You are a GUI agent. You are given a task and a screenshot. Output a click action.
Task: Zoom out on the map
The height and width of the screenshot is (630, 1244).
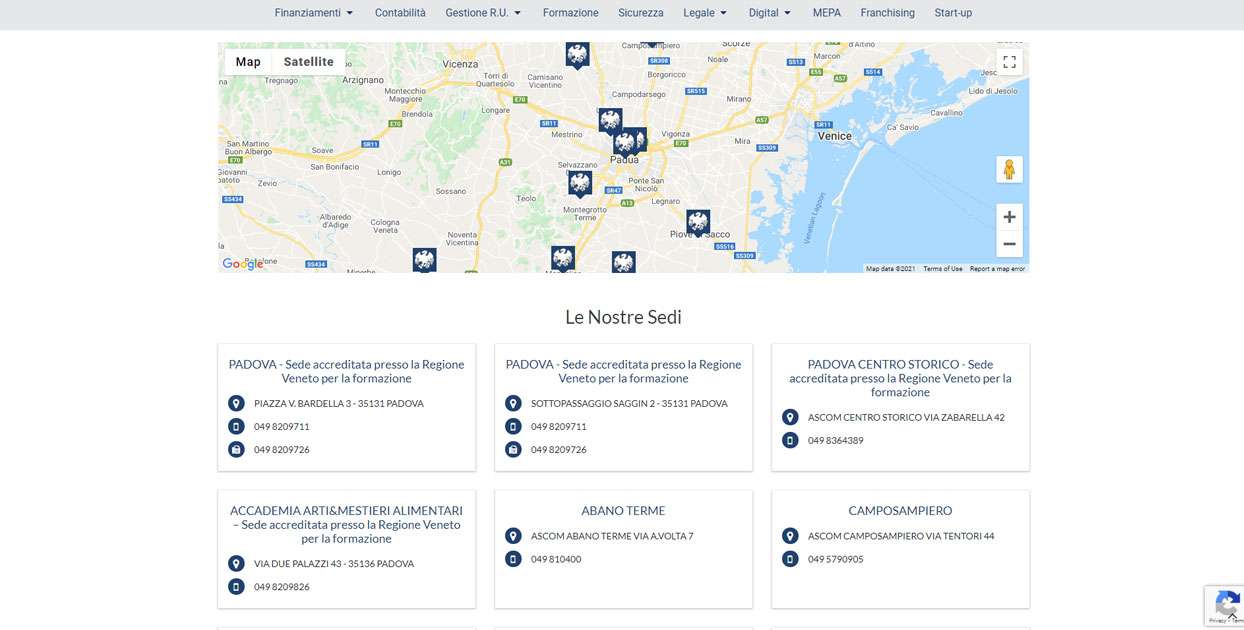1009,244
